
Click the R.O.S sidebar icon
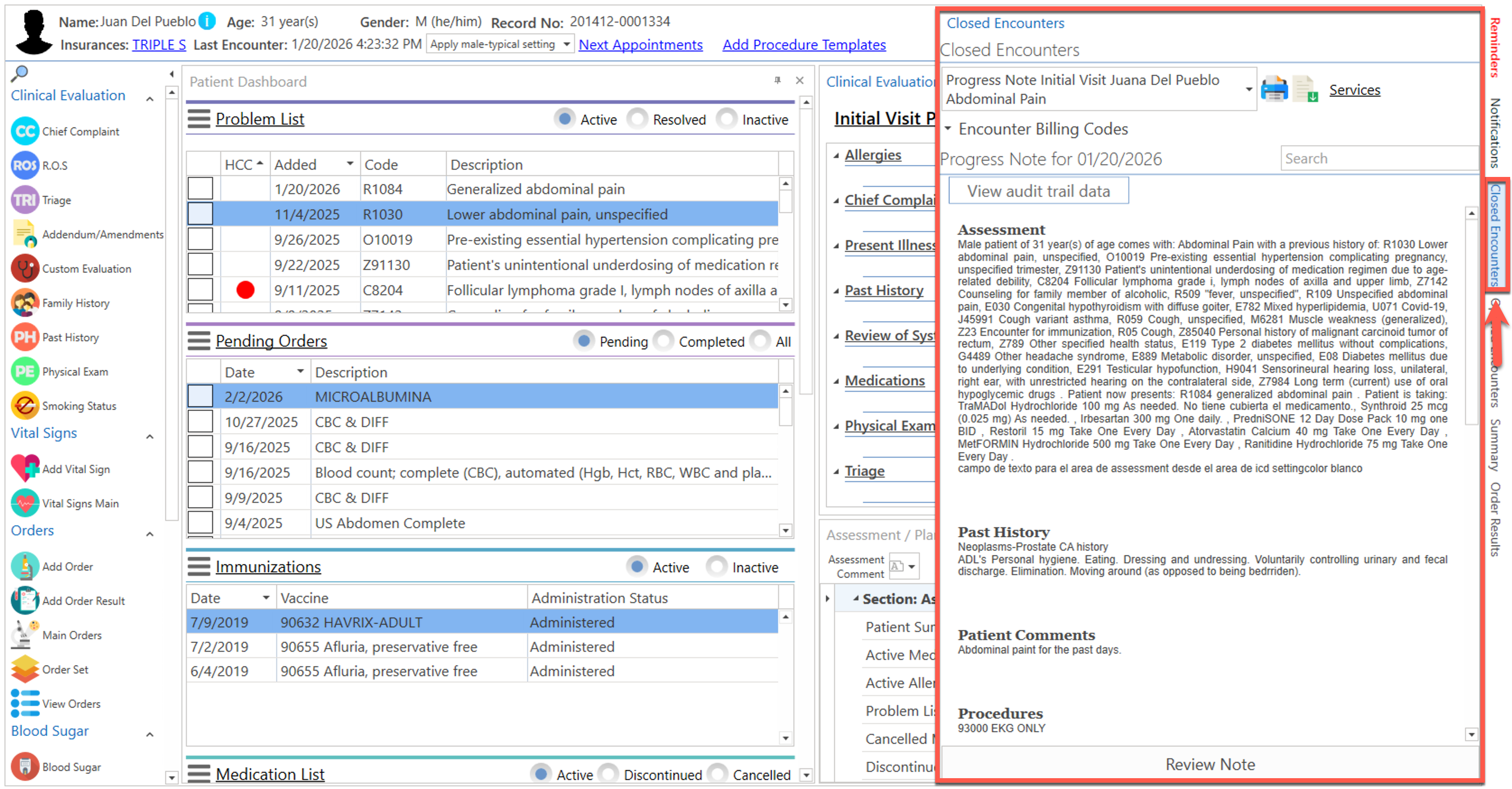pos(25,166)
